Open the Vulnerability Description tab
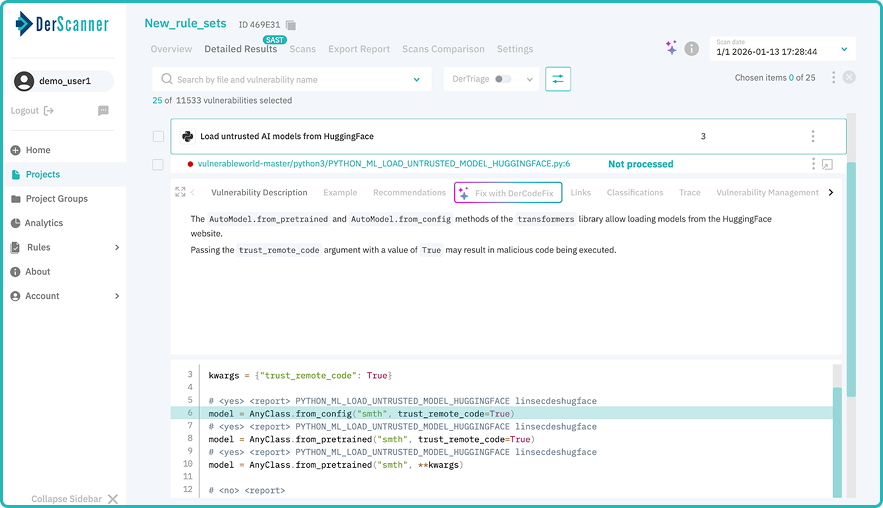Viewport: 883px width, 508px height. pos(259,193)
